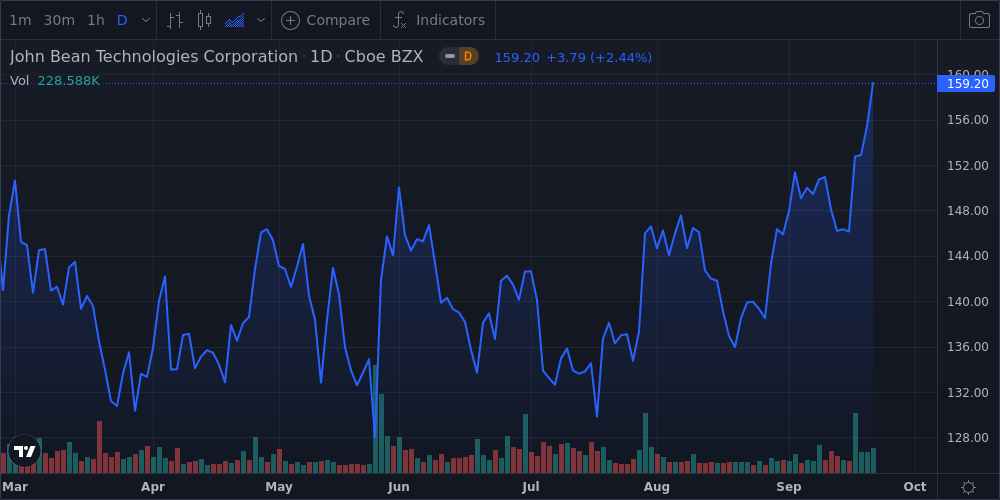Click the 148.00 price axis label

click(x=968, y=211)
